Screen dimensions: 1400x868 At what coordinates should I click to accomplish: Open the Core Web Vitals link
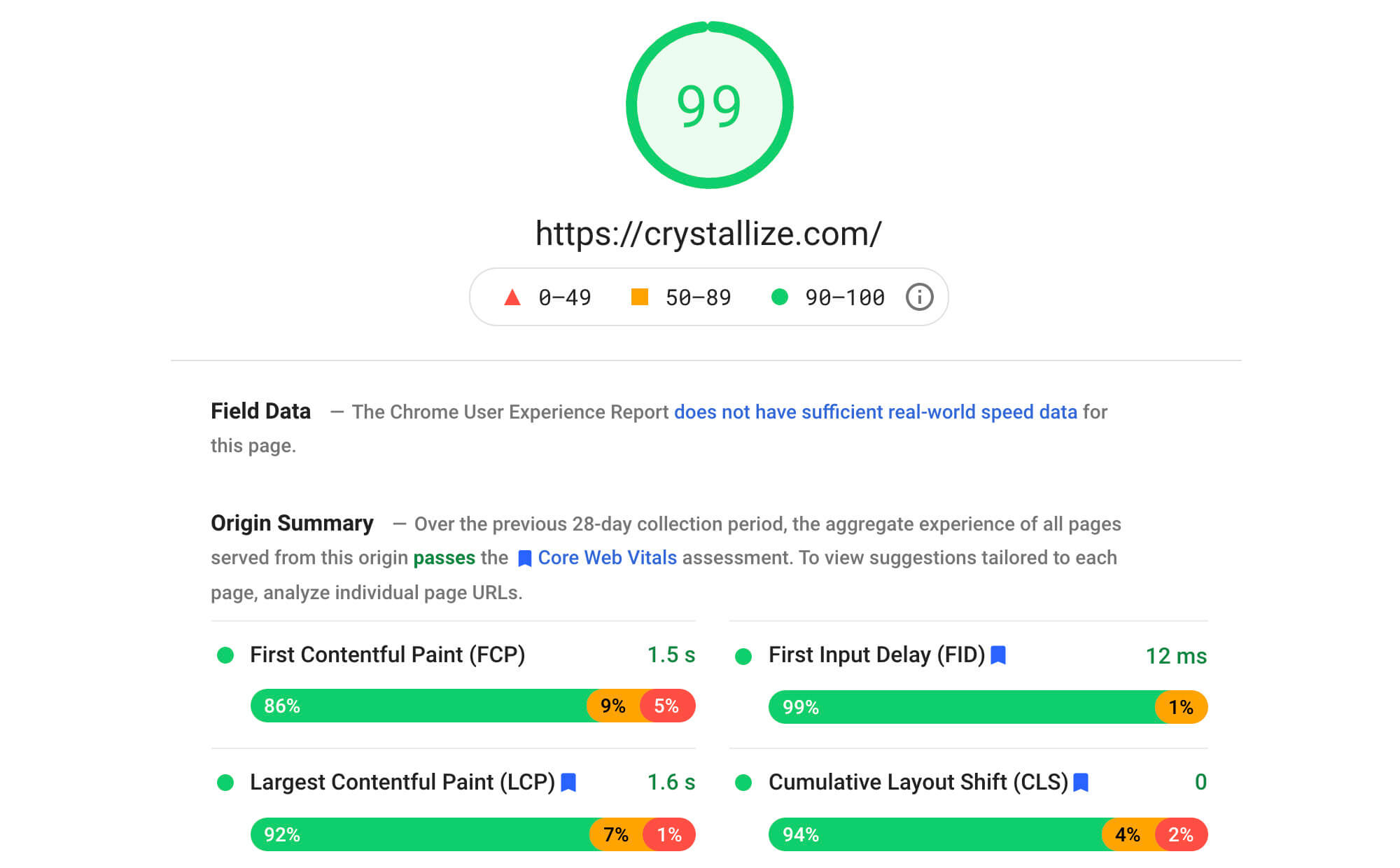[x=607, y=557]
